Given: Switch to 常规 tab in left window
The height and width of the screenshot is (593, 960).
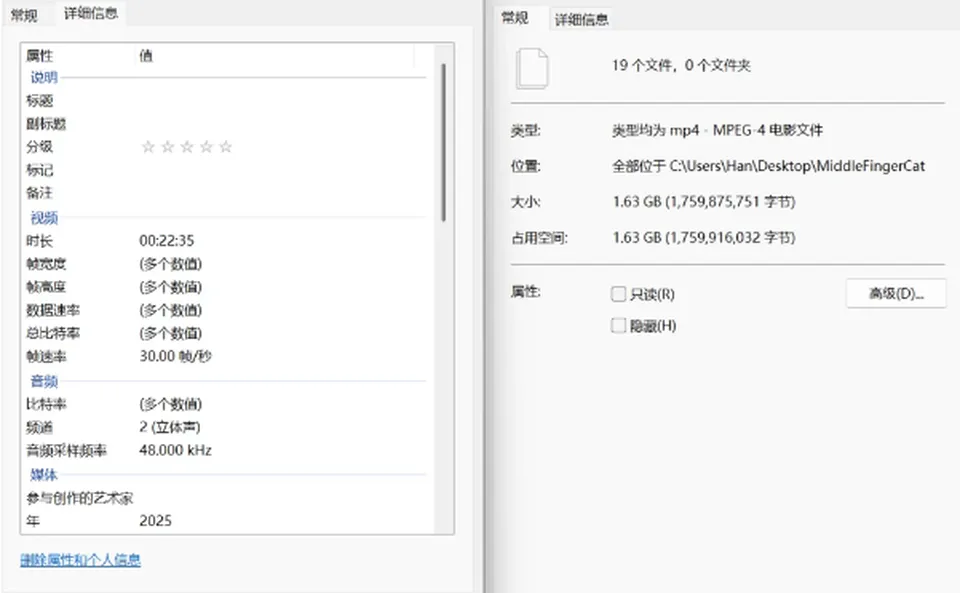Looking at the screenshot, I should [x=24, y=15].
